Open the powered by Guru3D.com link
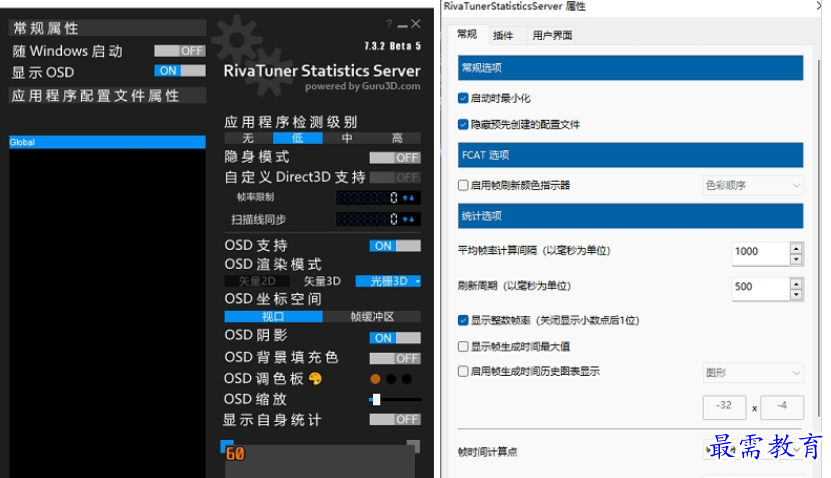 click(363, 86)
